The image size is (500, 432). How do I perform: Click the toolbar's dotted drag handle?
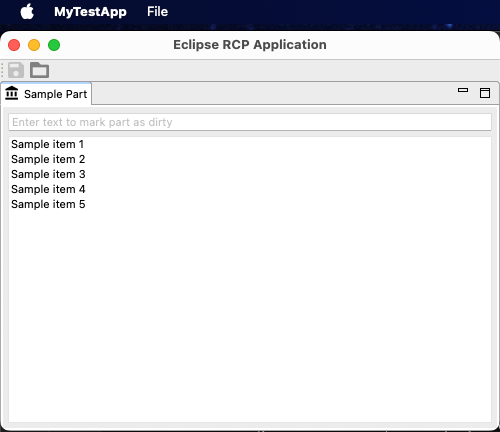tap(2, 70)
